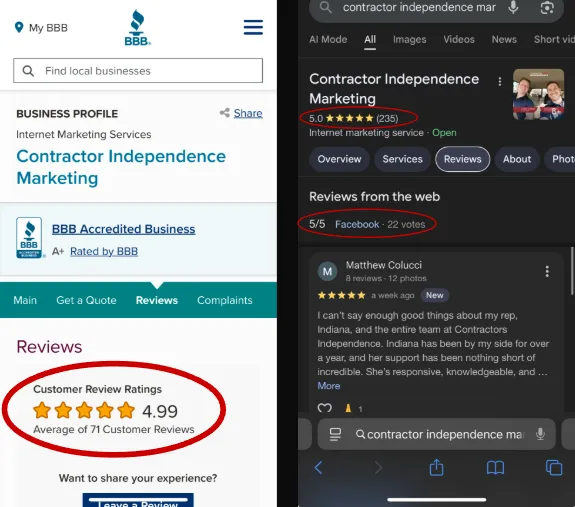Image resolution: width=575 pixels, height=507 pixels.
Task: Tap Safari back arrow
Action: pyautogui.click(x=318, y=468)
